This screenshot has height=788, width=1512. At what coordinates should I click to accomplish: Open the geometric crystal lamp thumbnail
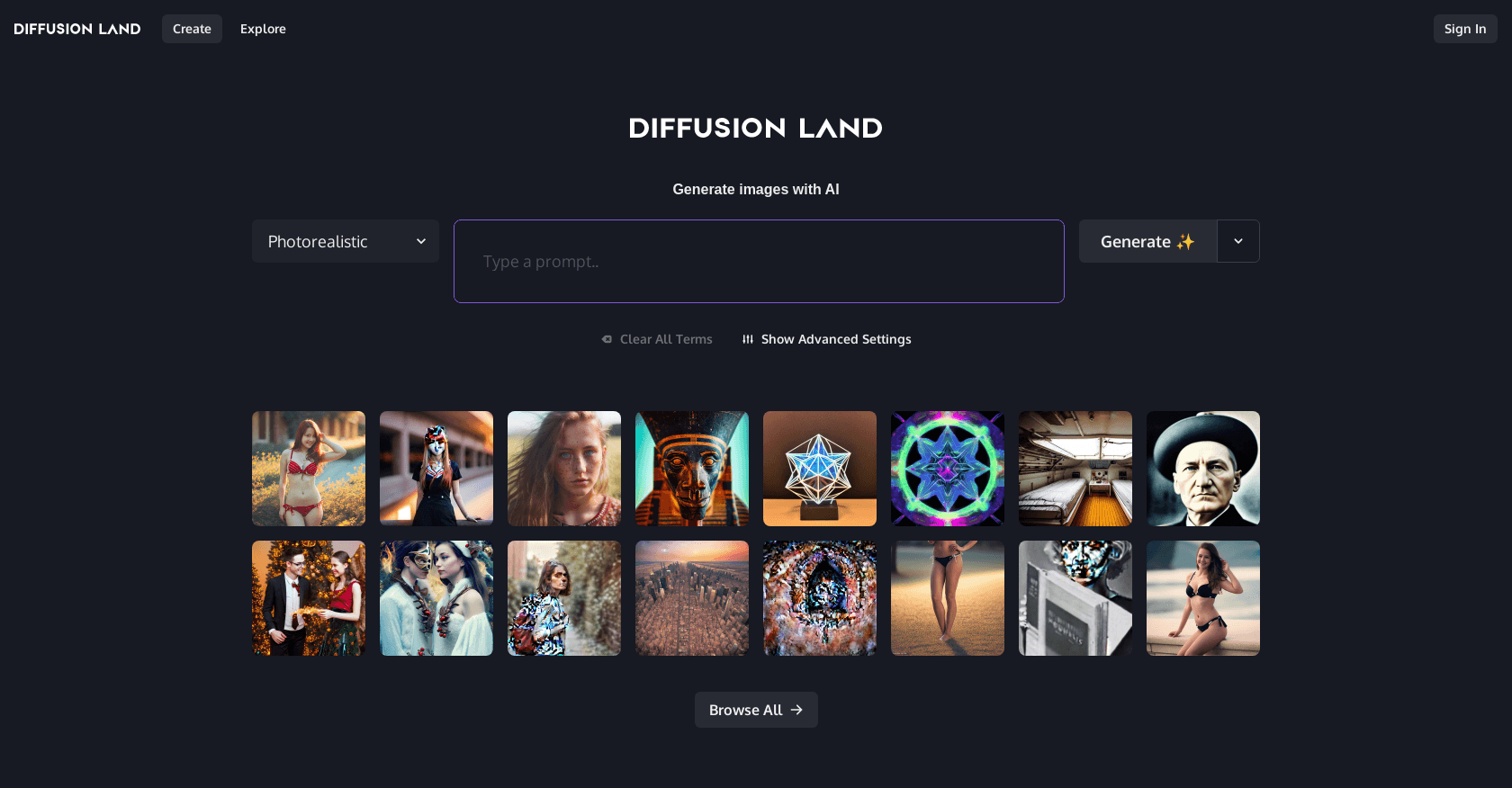coord(820,469)
